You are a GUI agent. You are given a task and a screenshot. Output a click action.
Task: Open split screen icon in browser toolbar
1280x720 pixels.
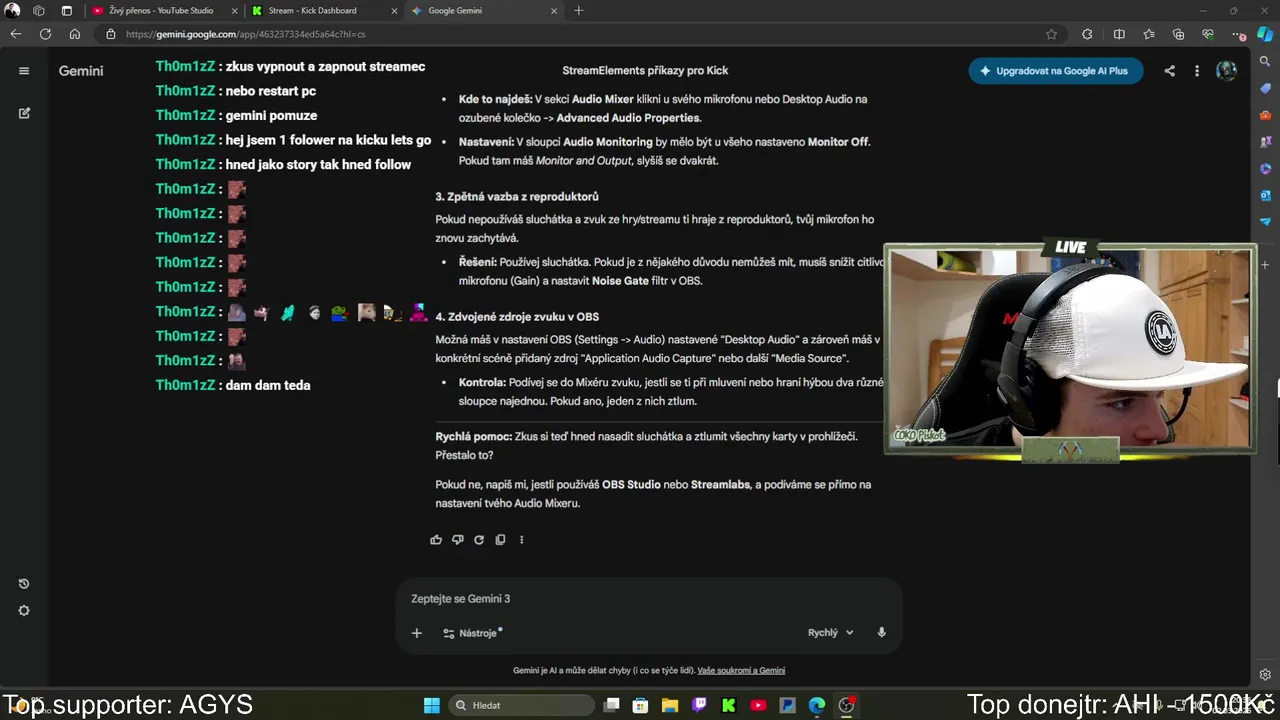pos(1119,34)
